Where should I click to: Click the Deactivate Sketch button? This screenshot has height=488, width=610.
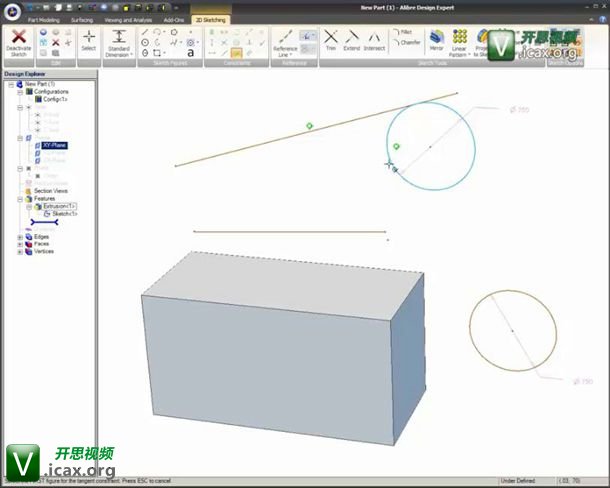tap(18, 43)
